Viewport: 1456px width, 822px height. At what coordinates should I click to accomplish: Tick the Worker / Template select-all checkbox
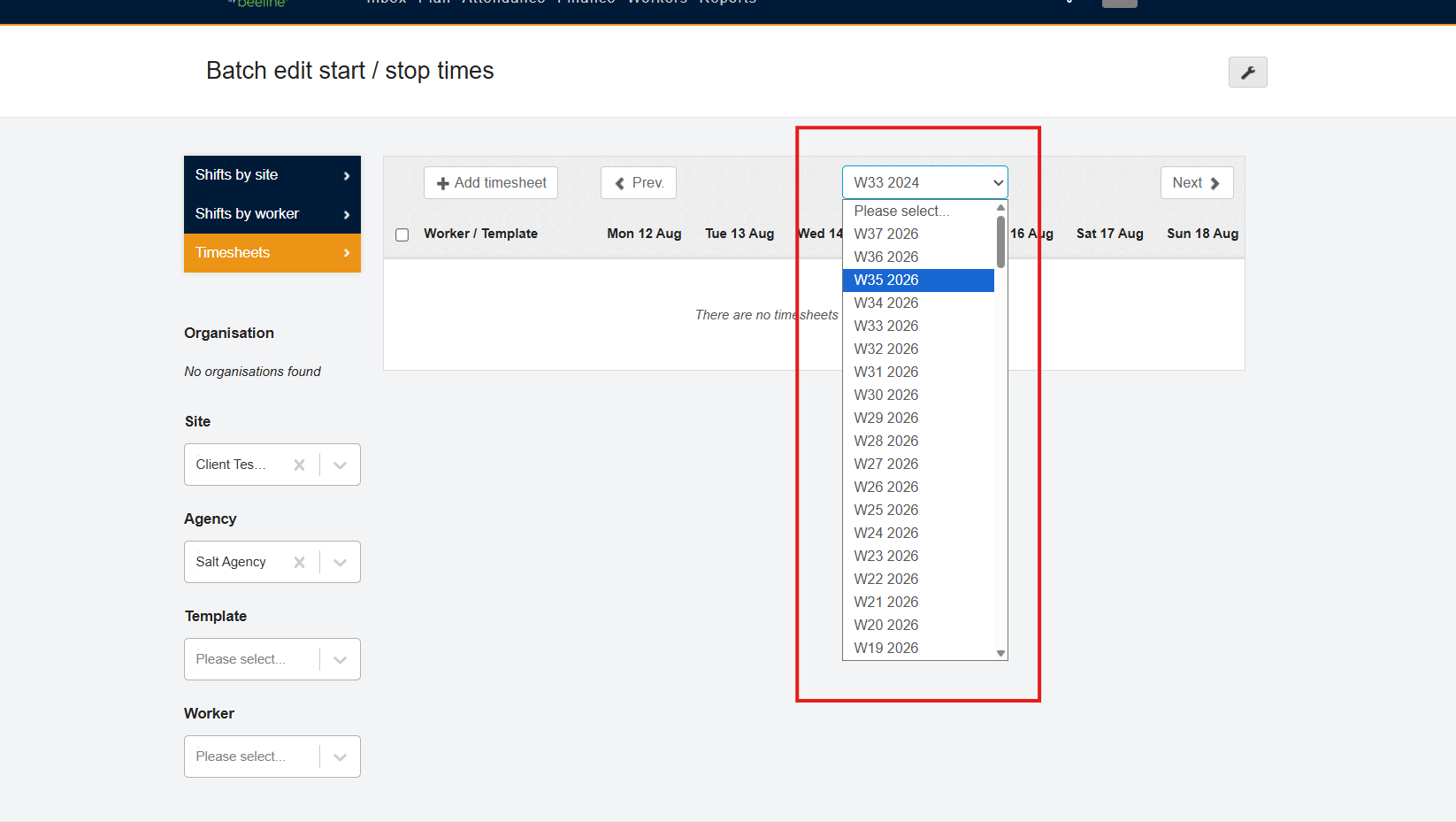[402, 234]
